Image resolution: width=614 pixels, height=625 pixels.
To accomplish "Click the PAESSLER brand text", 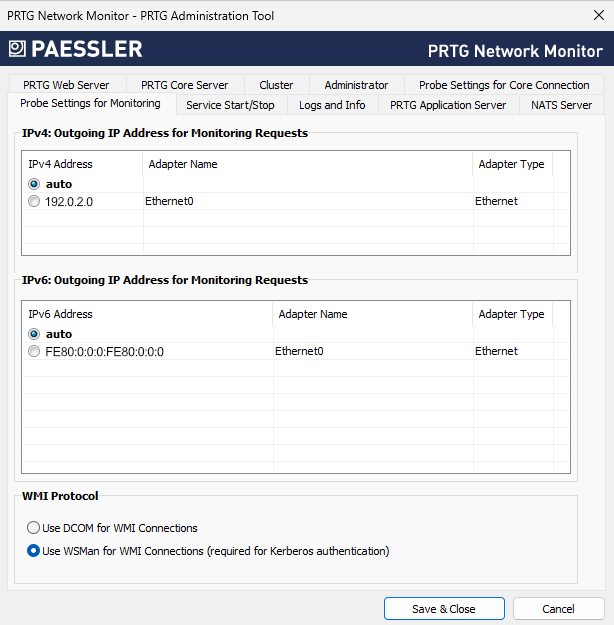I will pyautogui.click(x=87, y=49).
